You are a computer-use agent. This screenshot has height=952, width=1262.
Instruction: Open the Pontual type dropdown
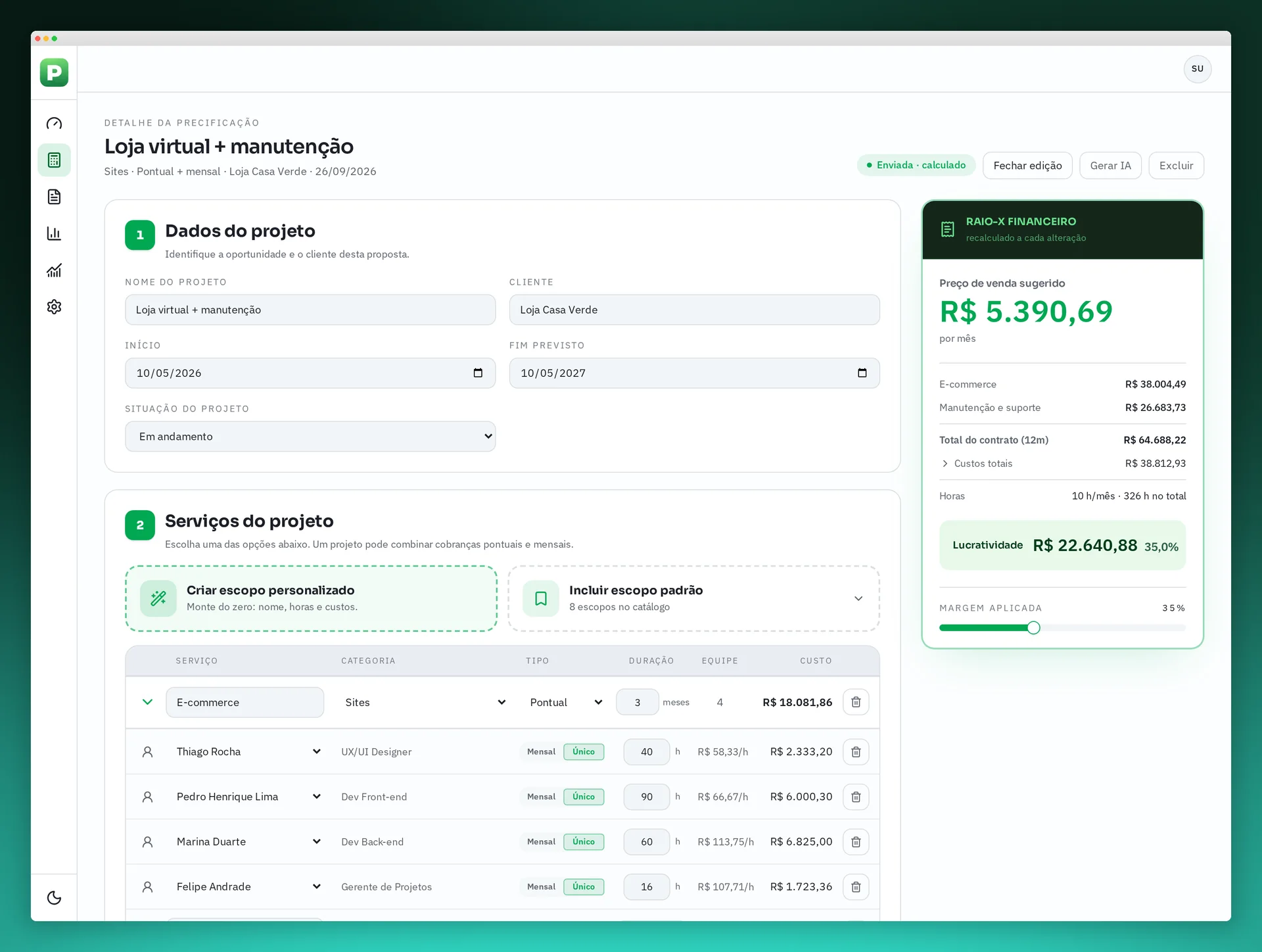coord(565,702)
